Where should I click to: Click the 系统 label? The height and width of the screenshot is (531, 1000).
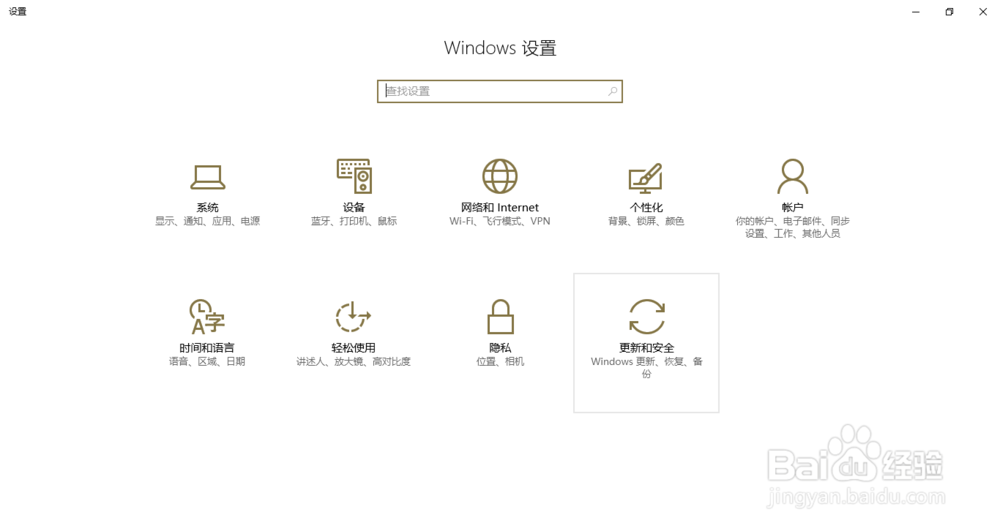pos(207,207)
